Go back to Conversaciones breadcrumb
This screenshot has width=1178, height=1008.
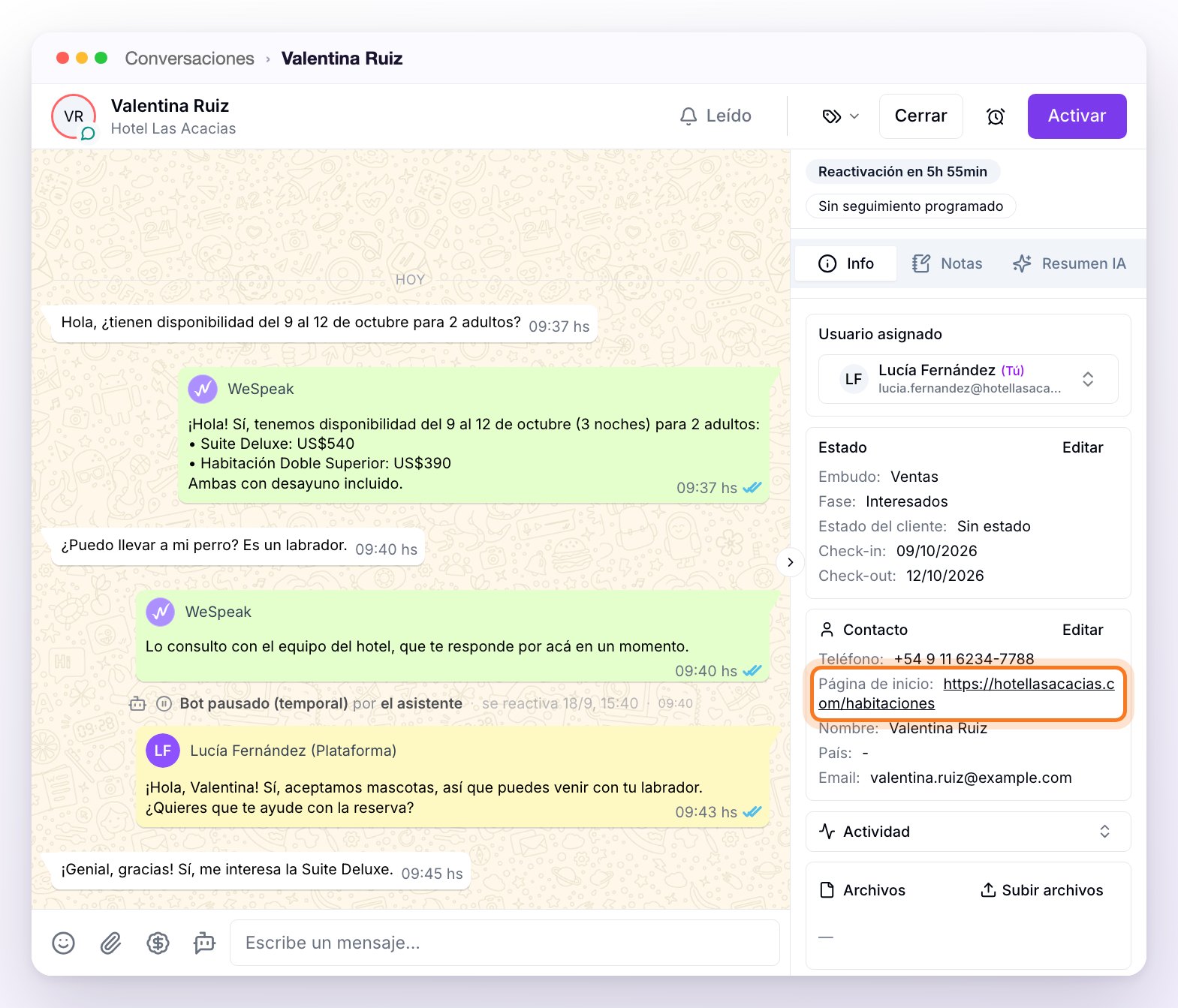pos(190,59)
